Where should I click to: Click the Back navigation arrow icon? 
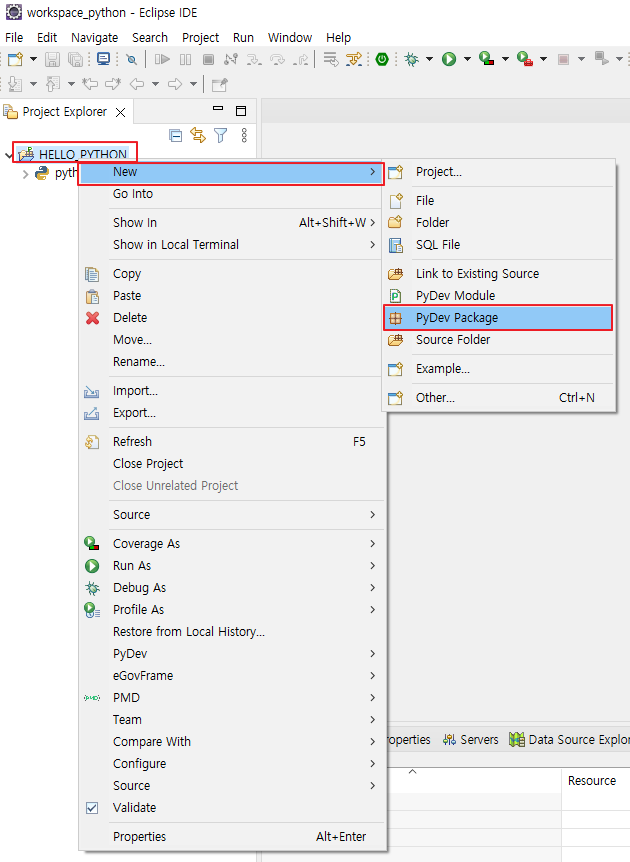click(x=137, y=84)
